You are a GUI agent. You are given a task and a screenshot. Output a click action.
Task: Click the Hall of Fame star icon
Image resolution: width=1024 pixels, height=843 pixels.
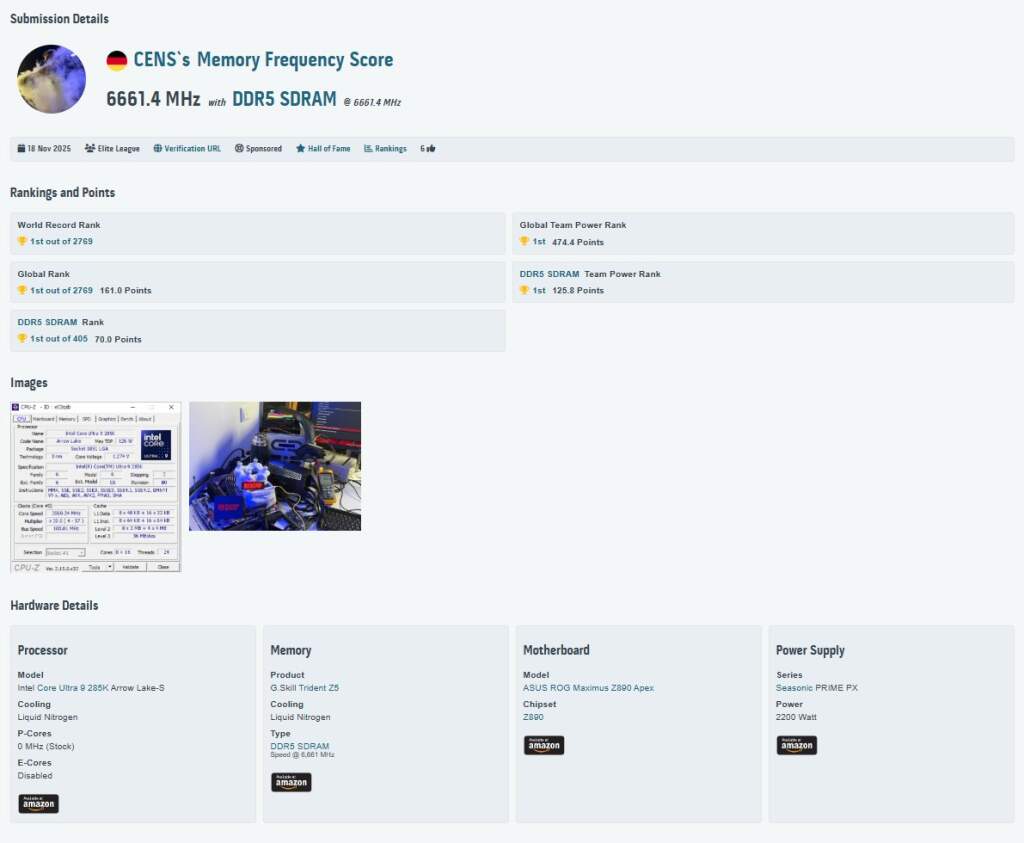(300, 148)
